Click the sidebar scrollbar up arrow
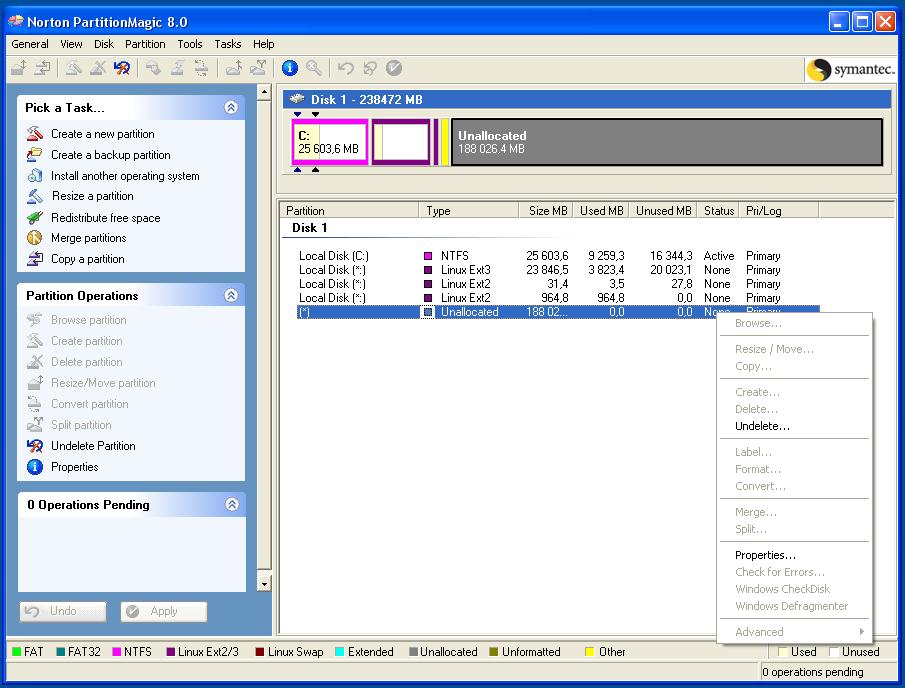 click(264, 92)
